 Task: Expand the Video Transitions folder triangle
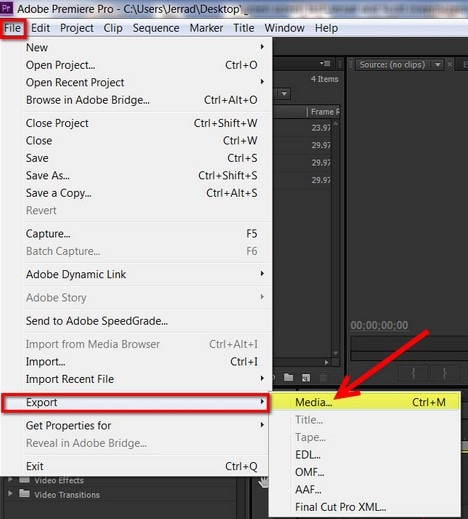pos(10,493)
